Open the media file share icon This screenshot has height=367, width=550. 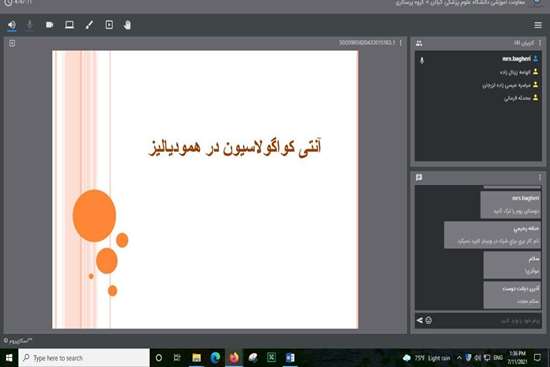click(x=109, y=25)
